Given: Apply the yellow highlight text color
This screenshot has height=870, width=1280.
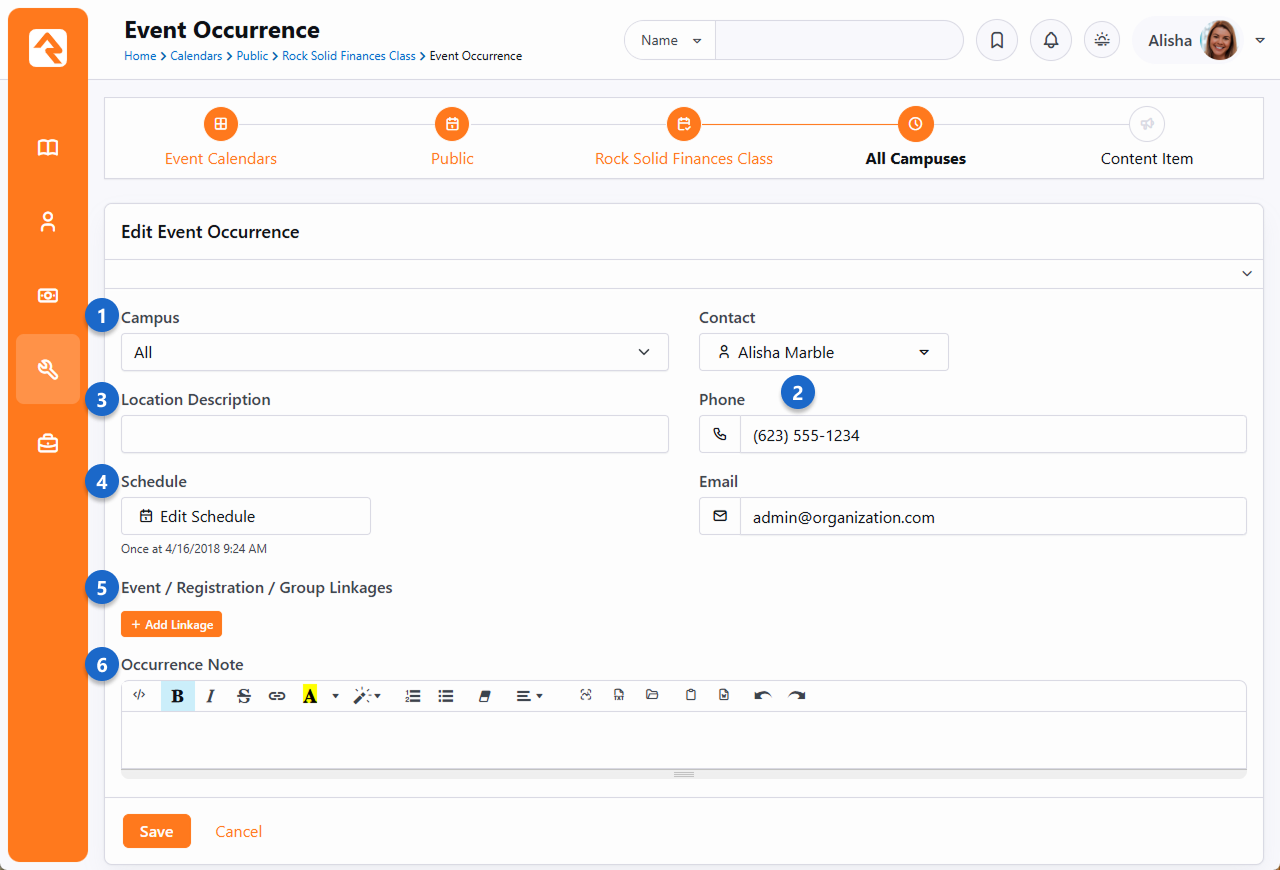Looking at the screenshot, I should click(310, 696).
